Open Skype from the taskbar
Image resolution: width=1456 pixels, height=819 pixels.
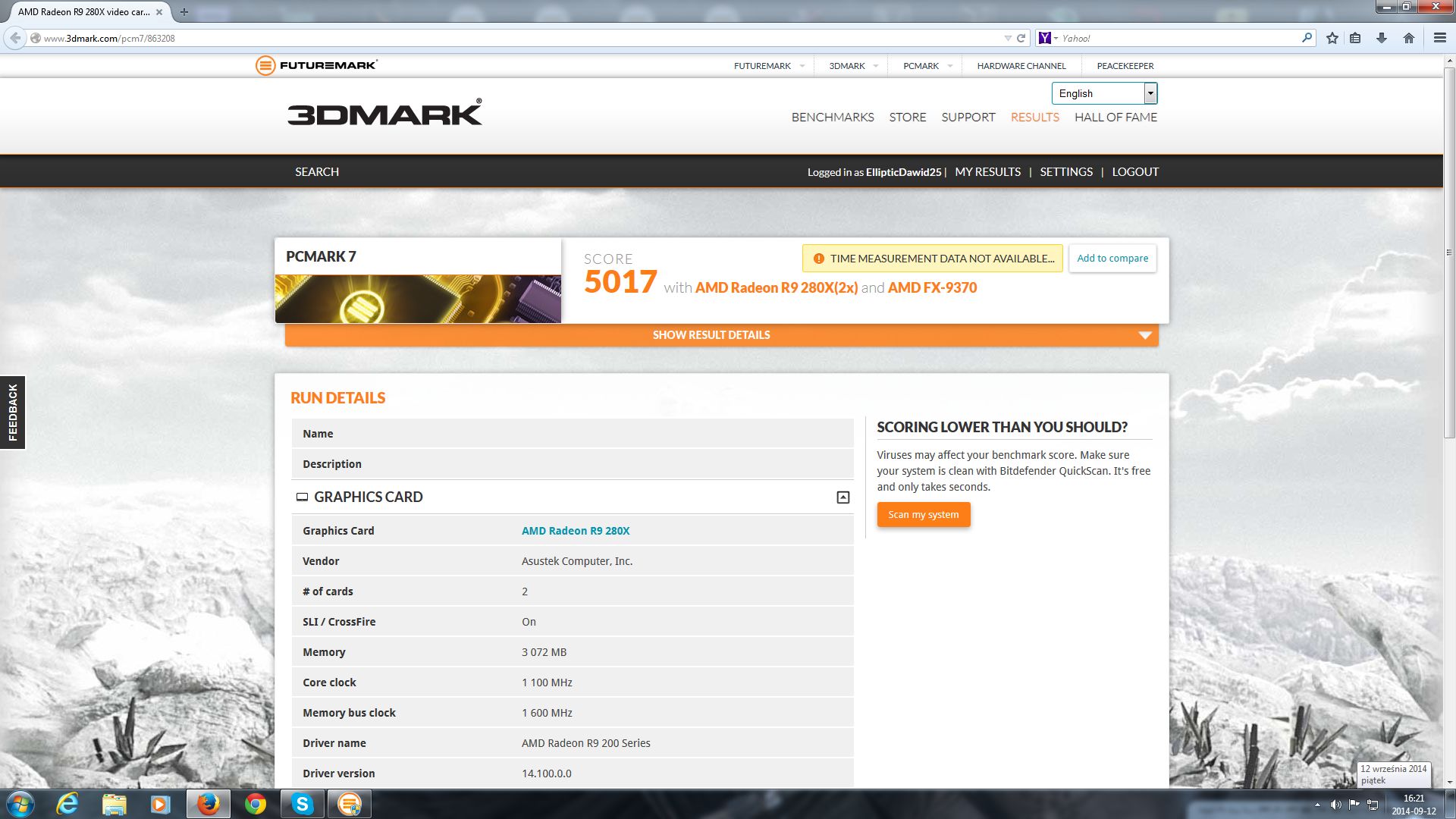[x=303, y=804]
